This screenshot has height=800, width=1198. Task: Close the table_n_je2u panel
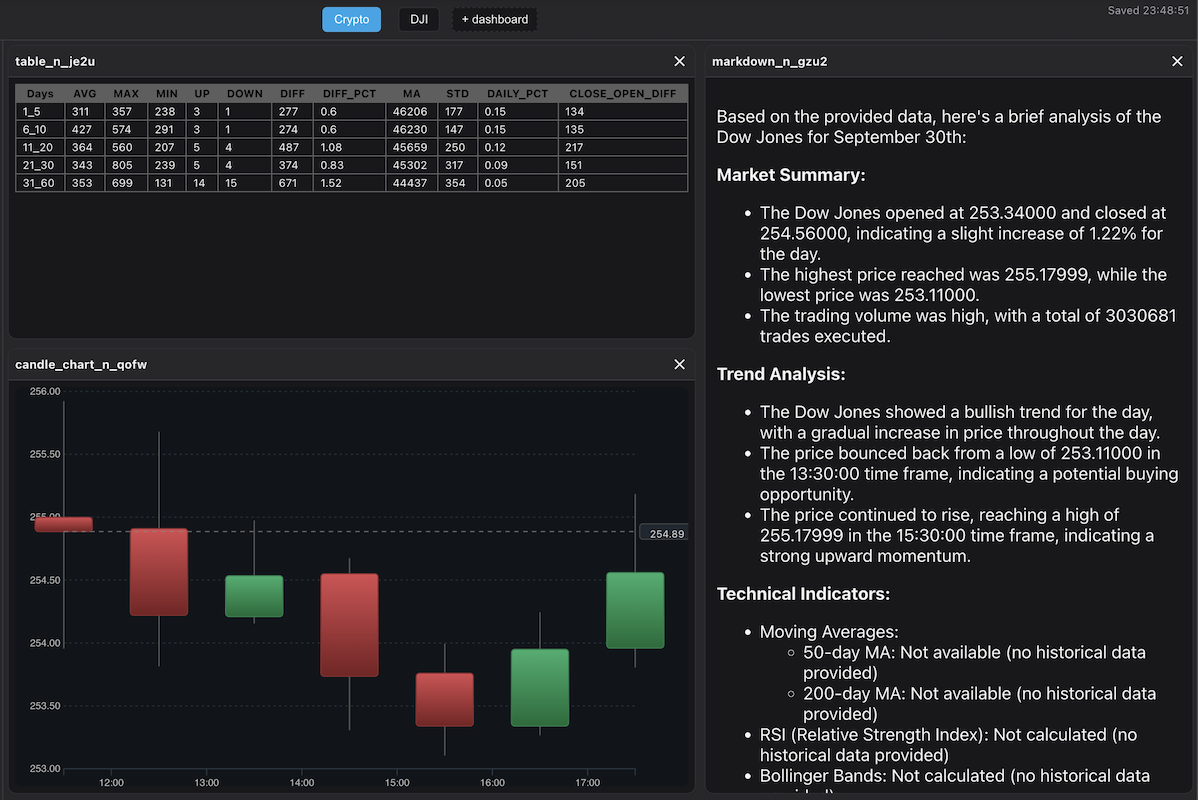click(x=679, y=61)
